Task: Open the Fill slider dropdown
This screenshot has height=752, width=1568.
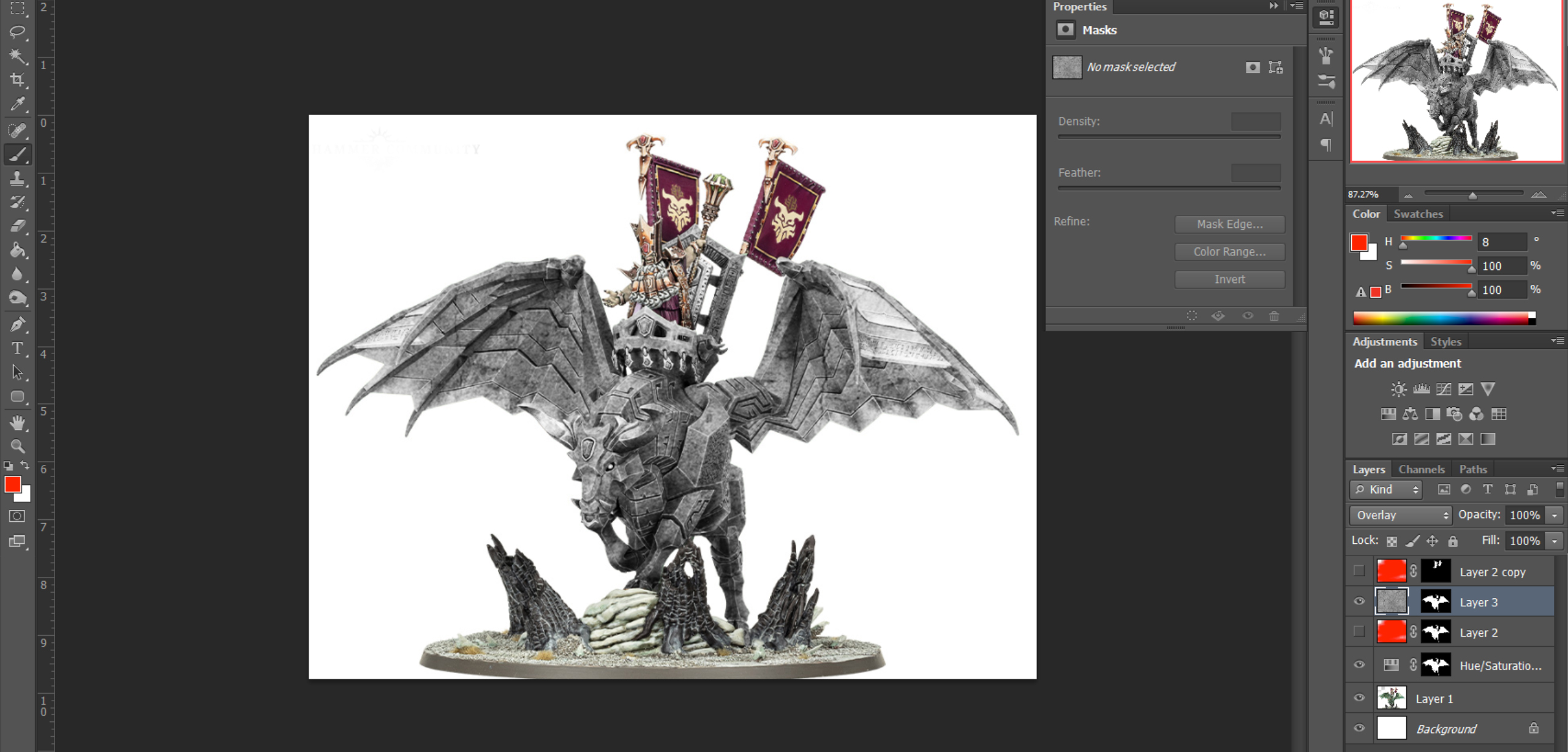Action: [x=1555, y=541]
